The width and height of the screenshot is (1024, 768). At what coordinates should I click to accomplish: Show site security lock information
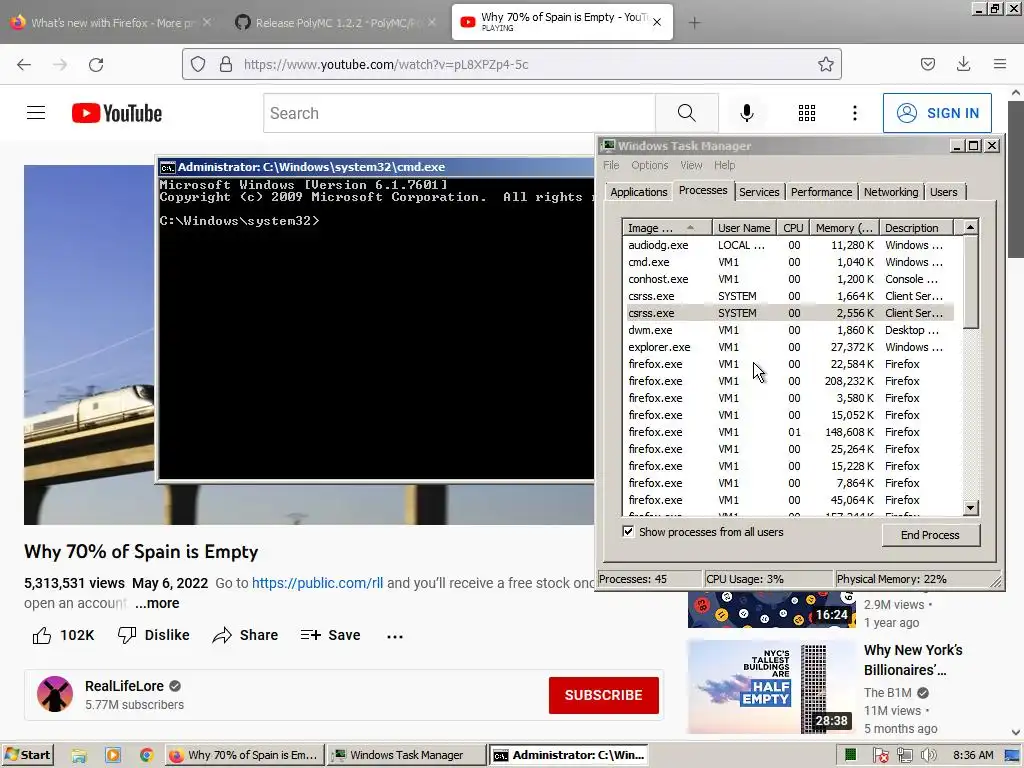(x=226, y=64)
